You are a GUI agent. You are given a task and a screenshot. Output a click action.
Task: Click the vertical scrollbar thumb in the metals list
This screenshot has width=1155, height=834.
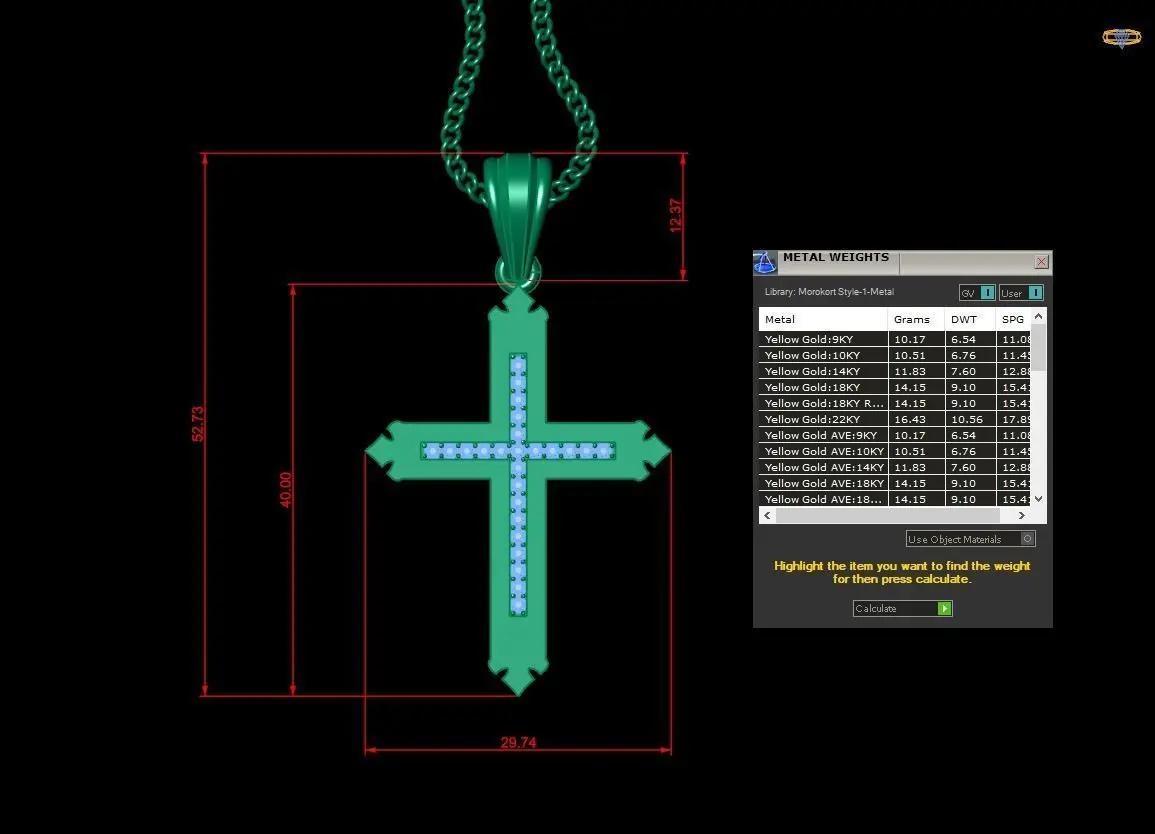pos(1039,347)
